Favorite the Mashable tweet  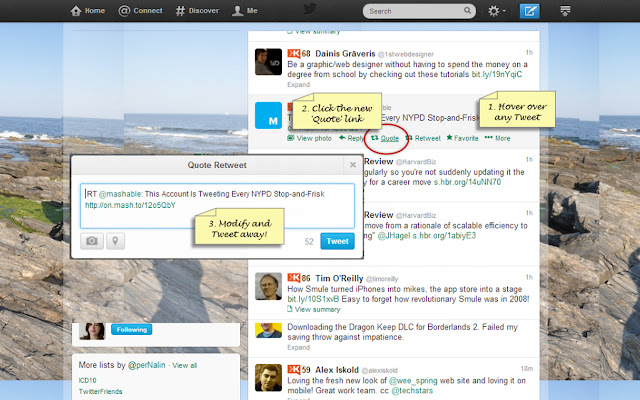[462, 138]
